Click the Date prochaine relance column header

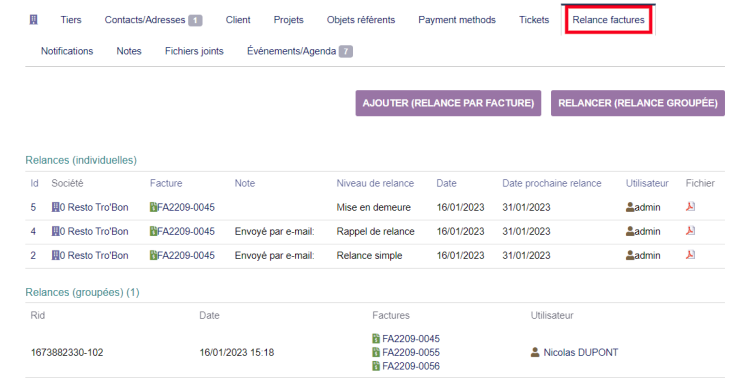click(552, 183)
